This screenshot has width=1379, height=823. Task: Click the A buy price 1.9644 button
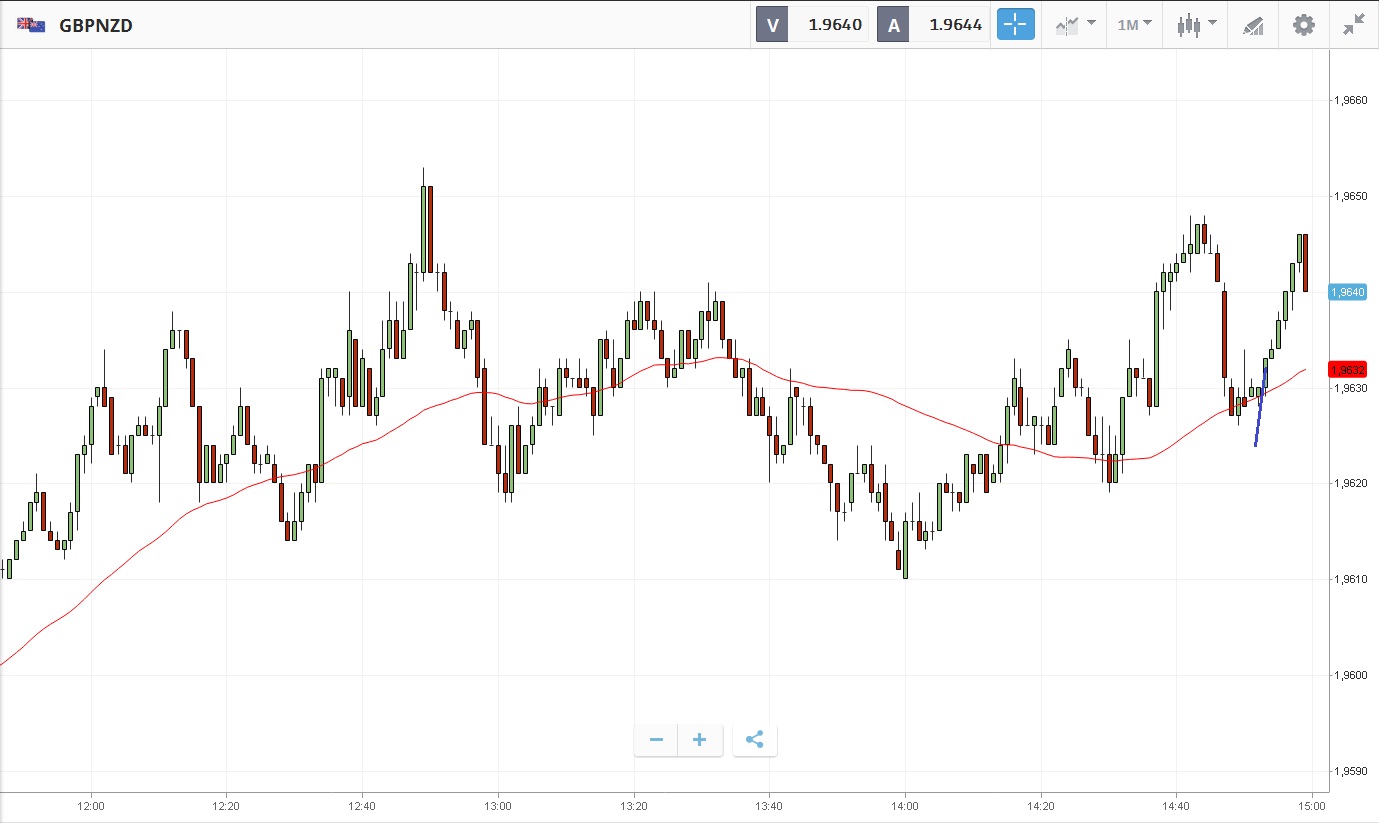(x=933, y=25)
